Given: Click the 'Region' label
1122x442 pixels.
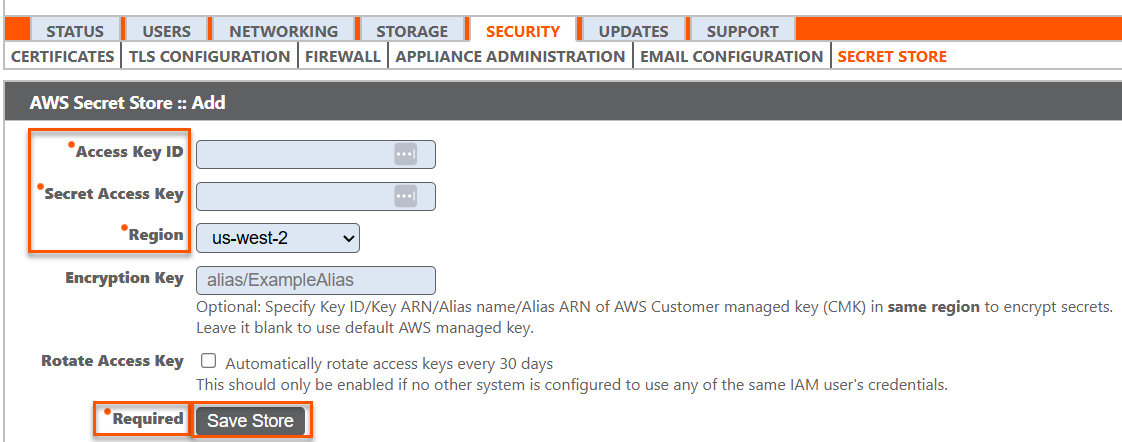Looking at the screenshot, I should [x=156, y=235].
